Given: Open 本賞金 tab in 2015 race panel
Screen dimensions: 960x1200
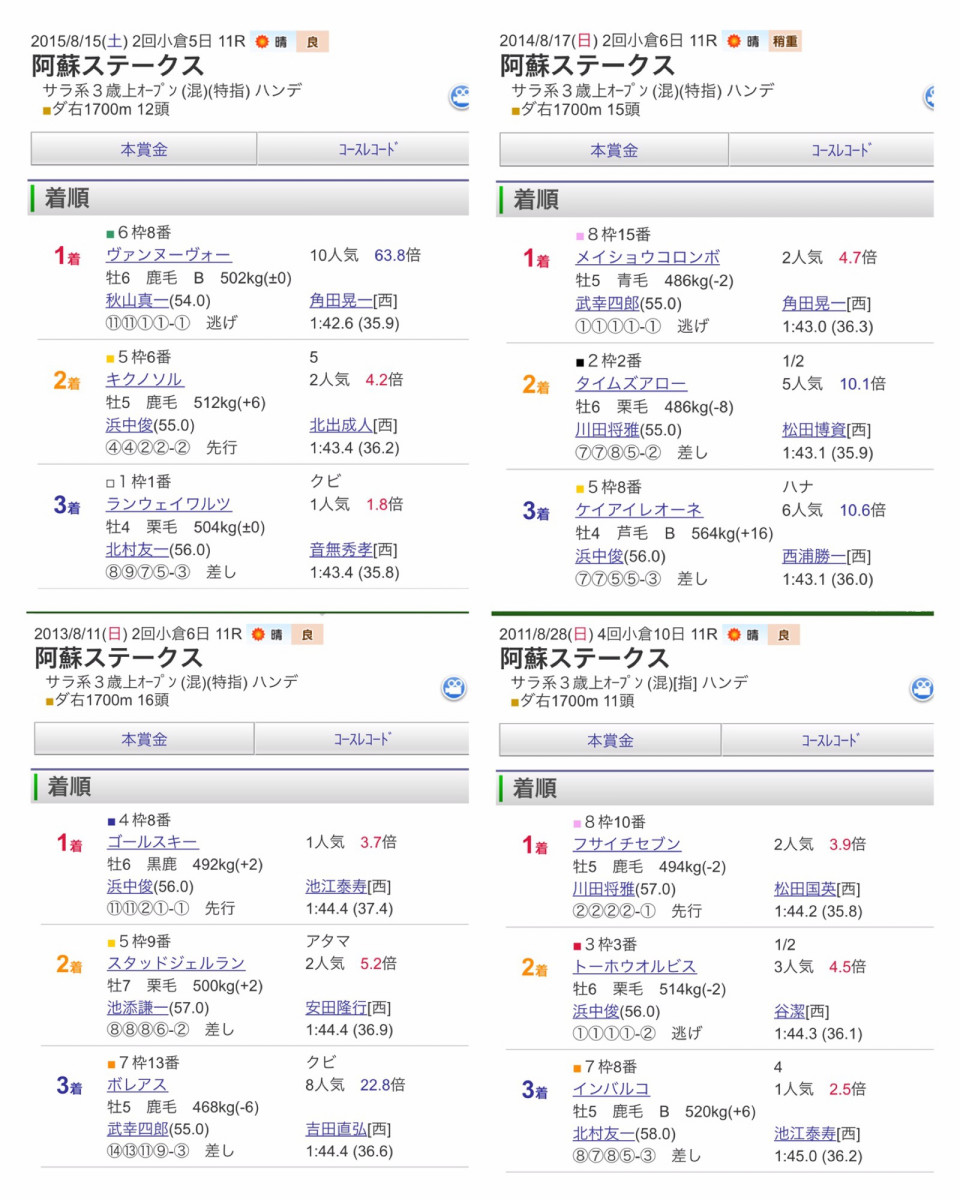Looking at the screenshot, I should click(x=144, y=149).
